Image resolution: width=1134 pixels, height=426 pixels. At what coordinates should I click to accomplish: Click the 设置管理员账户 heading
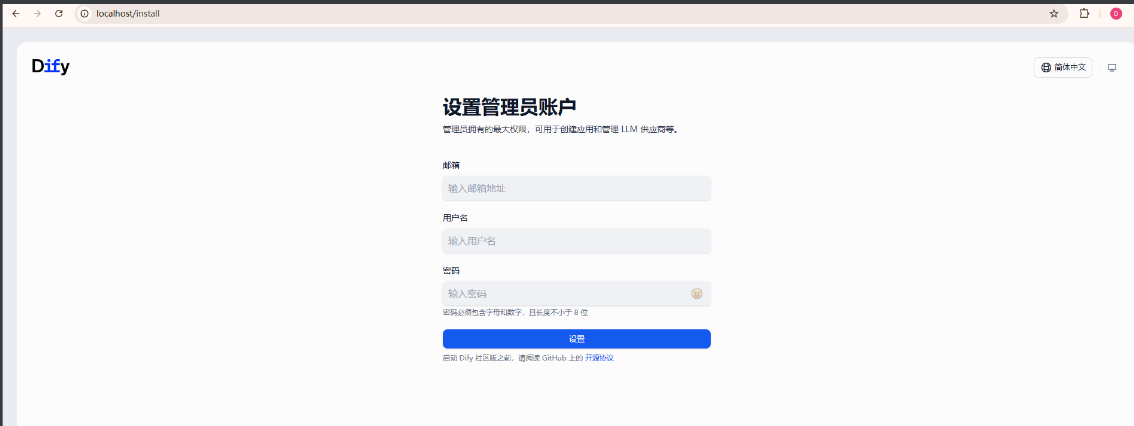(509, 107)
